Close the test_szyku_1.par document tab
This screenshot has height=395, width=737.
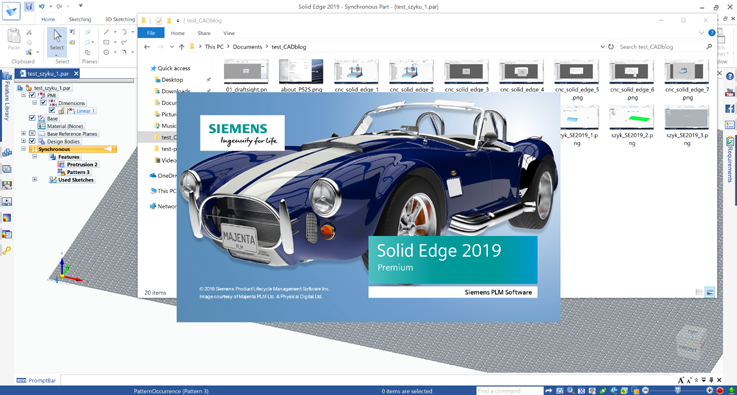pyautogui.click(x=76, y=73)
